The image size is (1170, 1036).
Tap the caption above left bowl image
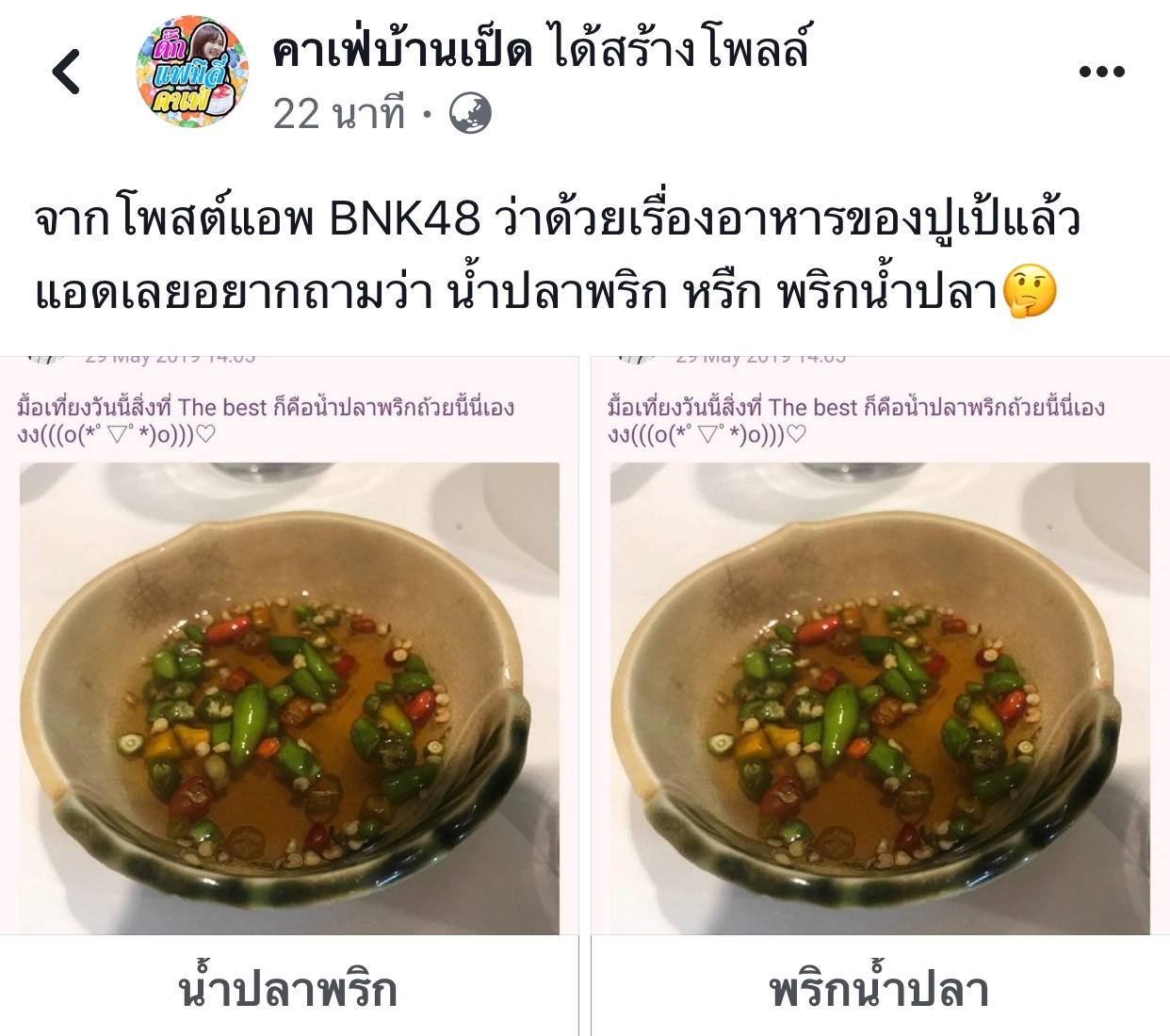pos(266,420)
